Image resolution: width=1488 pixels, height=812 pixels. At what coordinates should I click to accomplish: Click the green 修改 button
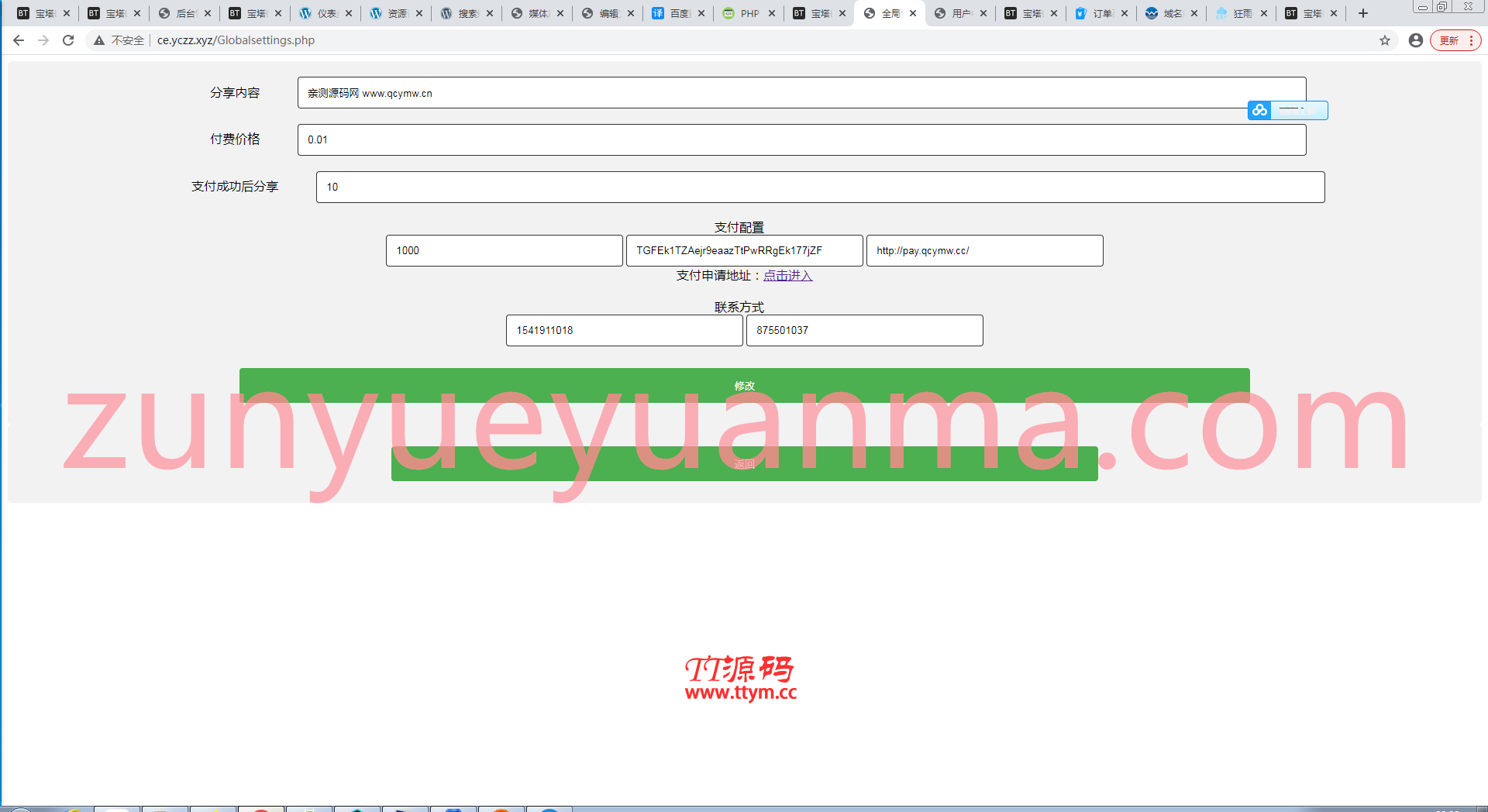744,385
